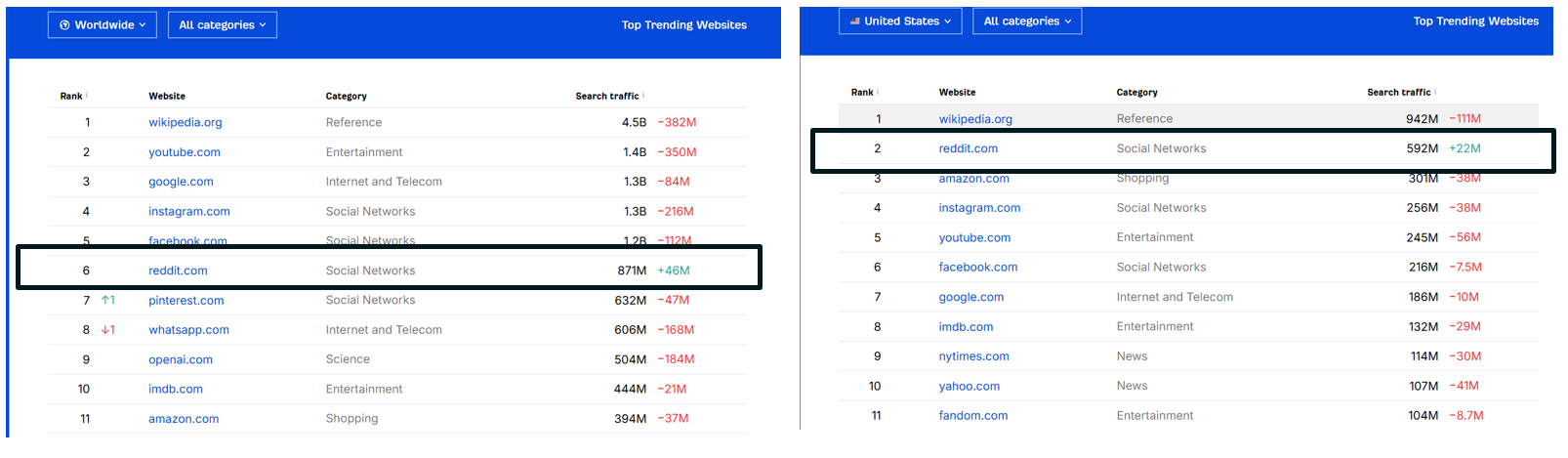
Task: Sort by Rank header in United States table
Action: click(862, 92)
